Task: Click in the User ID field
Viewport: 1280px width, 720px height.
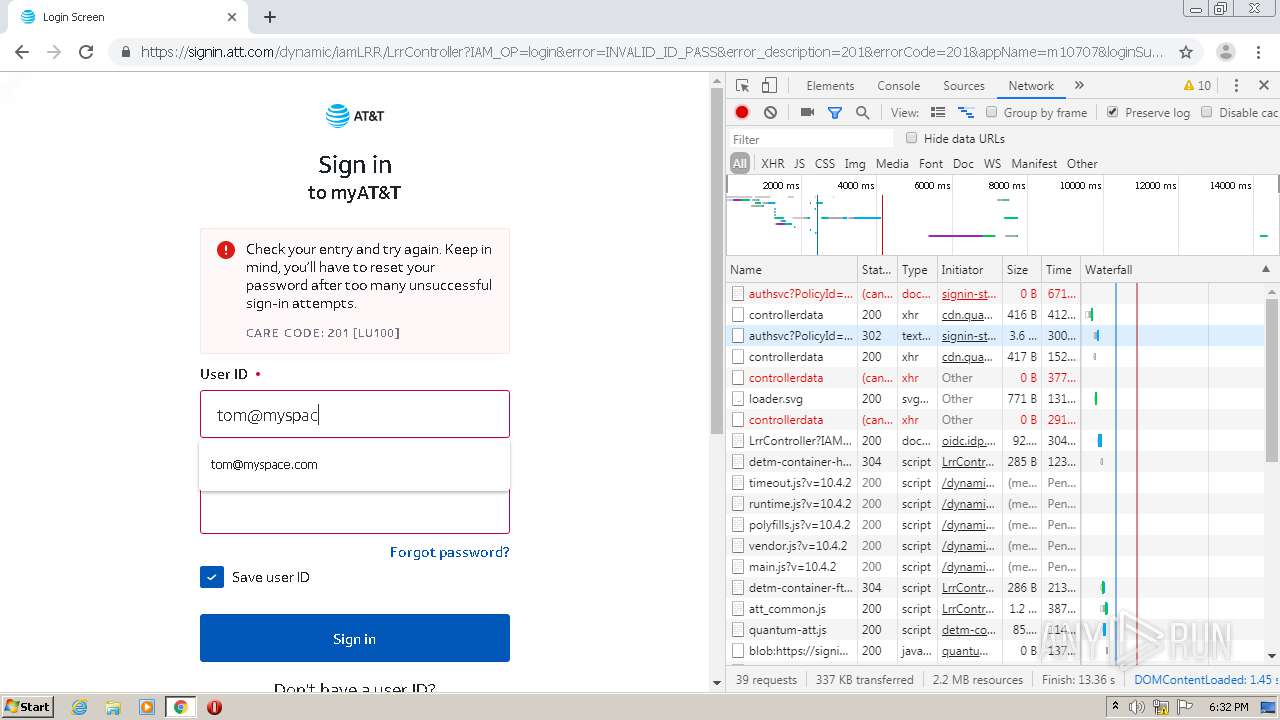Action: click(x=355, y=414)
